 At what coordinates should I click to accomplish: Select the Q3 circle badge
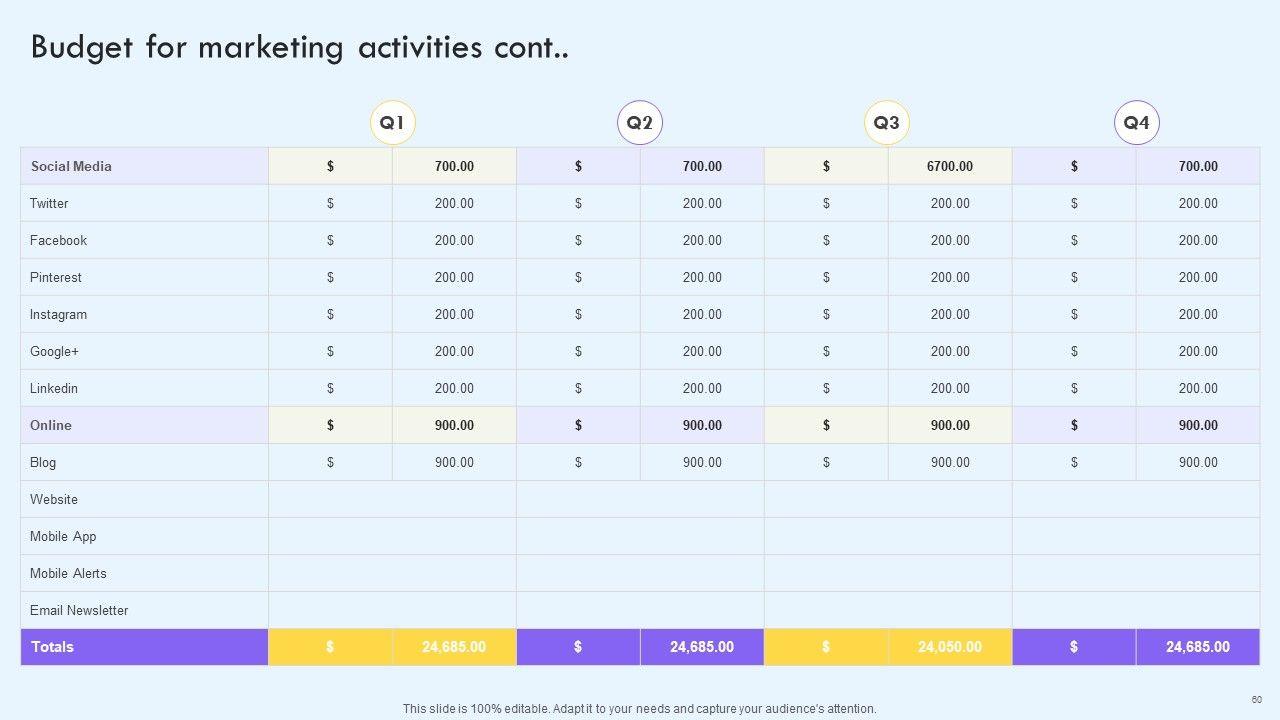pos(887,123)
